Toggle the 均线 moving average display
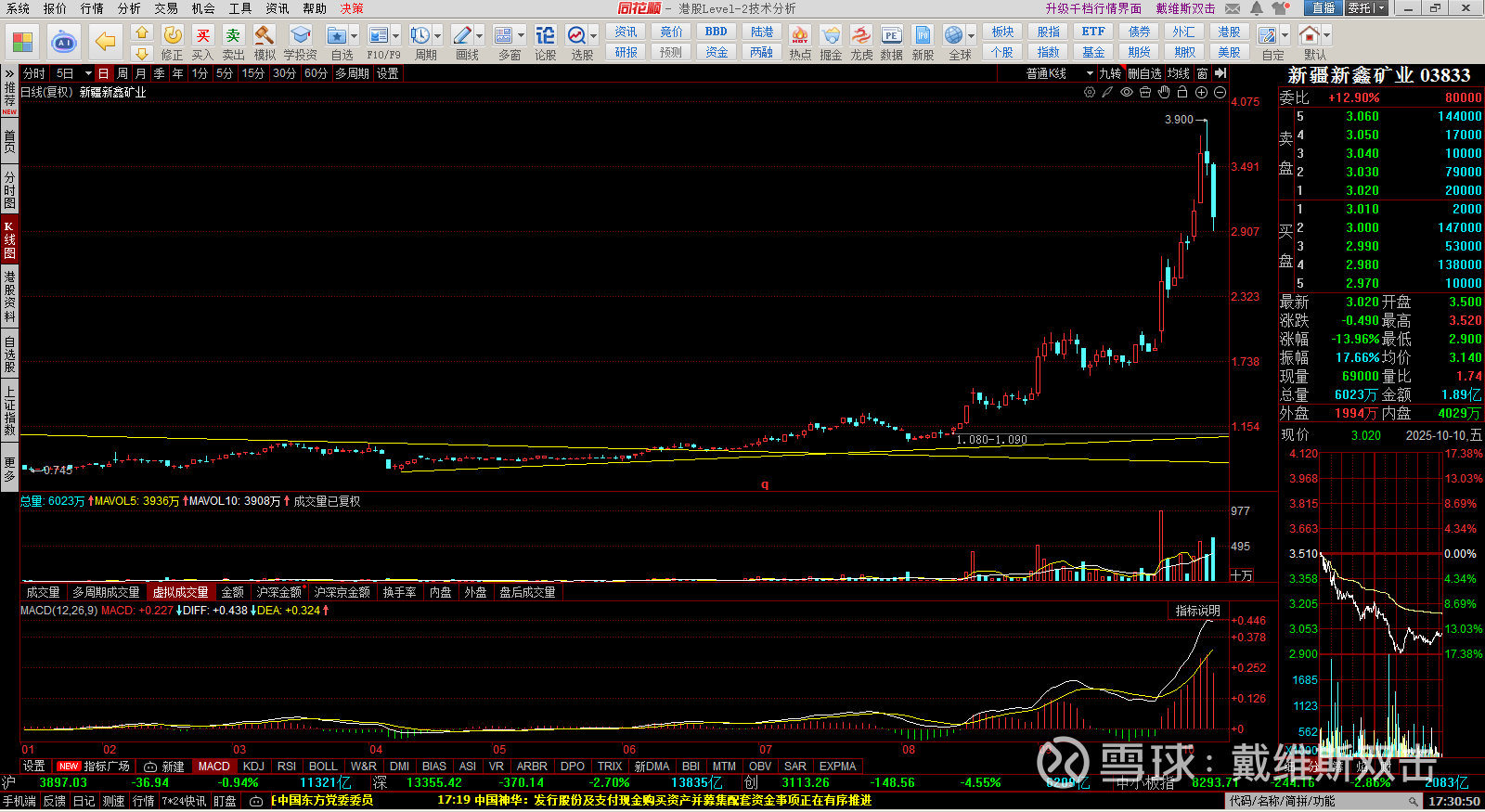This screenshot has width=1485, height=812. click(1179, 73)
